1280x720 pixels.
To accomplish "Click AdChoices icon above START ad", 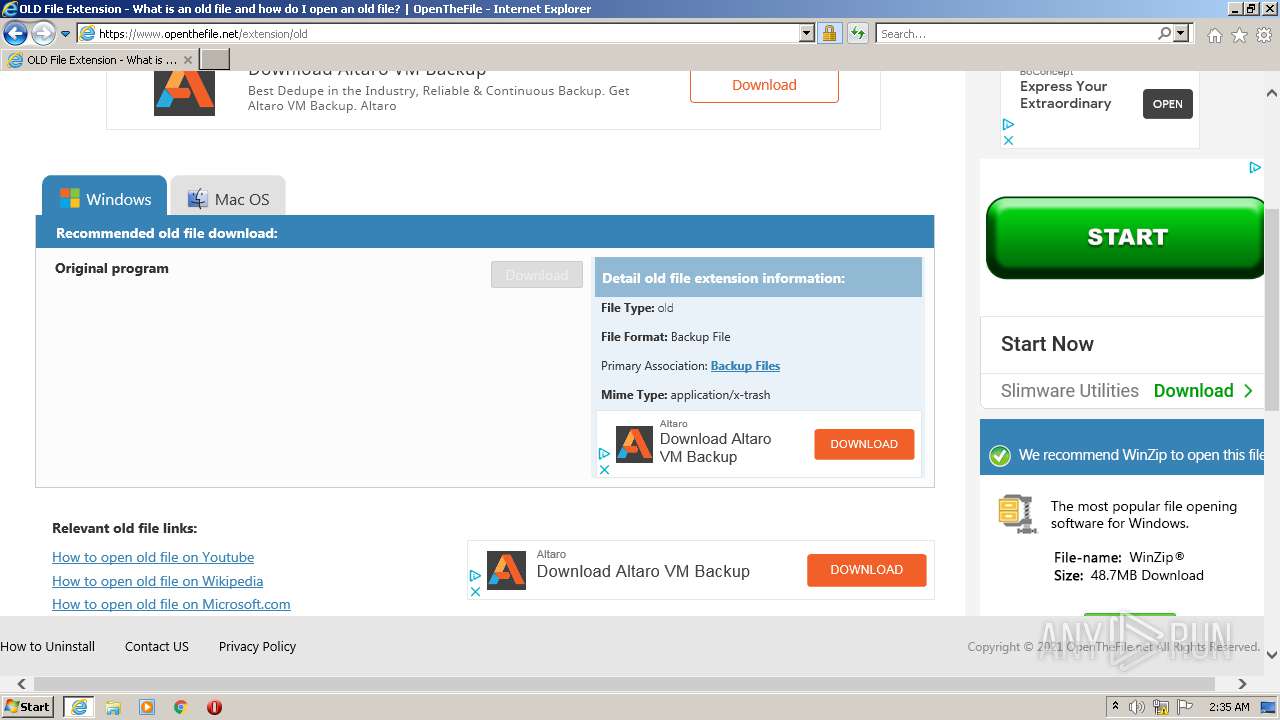I will [1255, 168].
